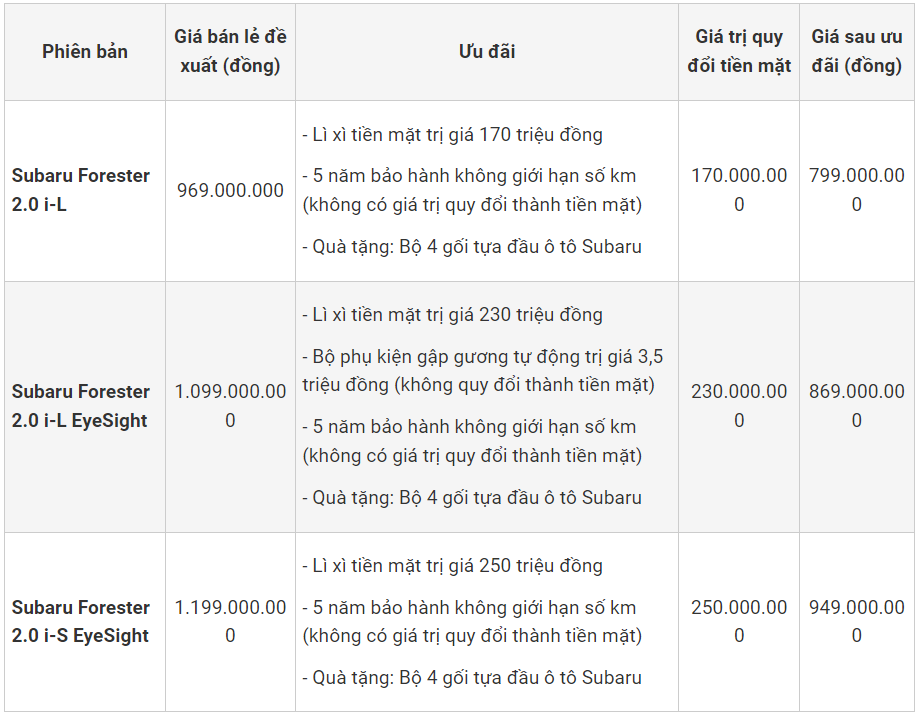The width and height of the screenshot is (918, 712).
Task: Select the 170.000.000 cash value cell
Action: pos(739,190)
